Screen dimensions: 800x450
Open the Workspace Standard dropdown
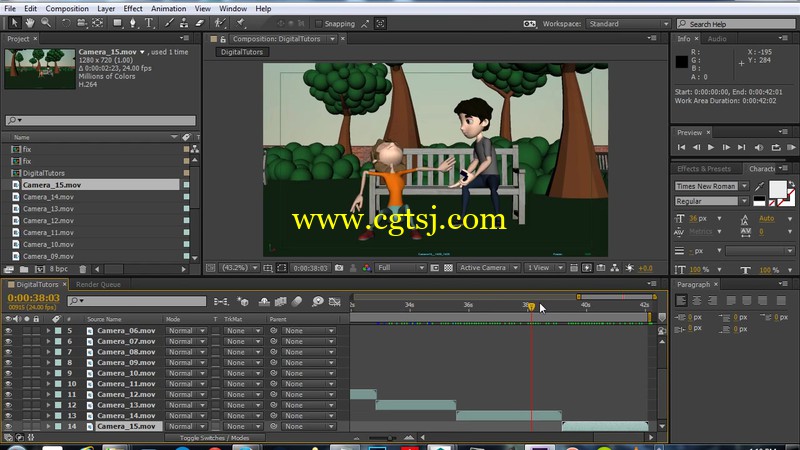click(x=628, y=24)
